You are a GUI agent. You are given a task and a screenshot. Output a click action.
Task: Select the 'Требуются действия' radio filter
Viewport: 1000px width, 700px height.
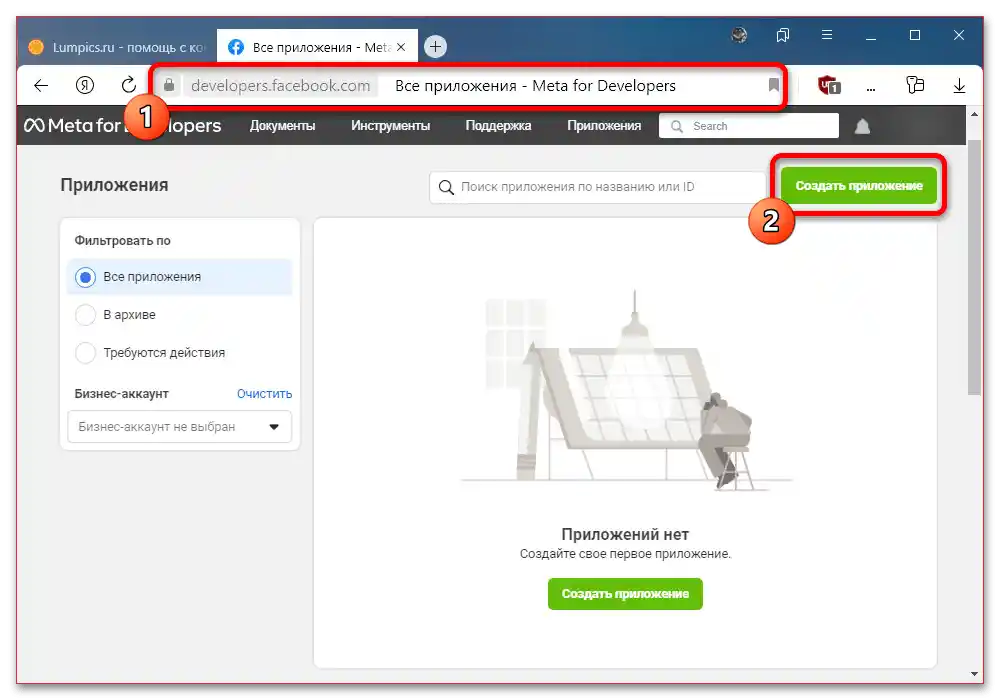pos(85,353)
